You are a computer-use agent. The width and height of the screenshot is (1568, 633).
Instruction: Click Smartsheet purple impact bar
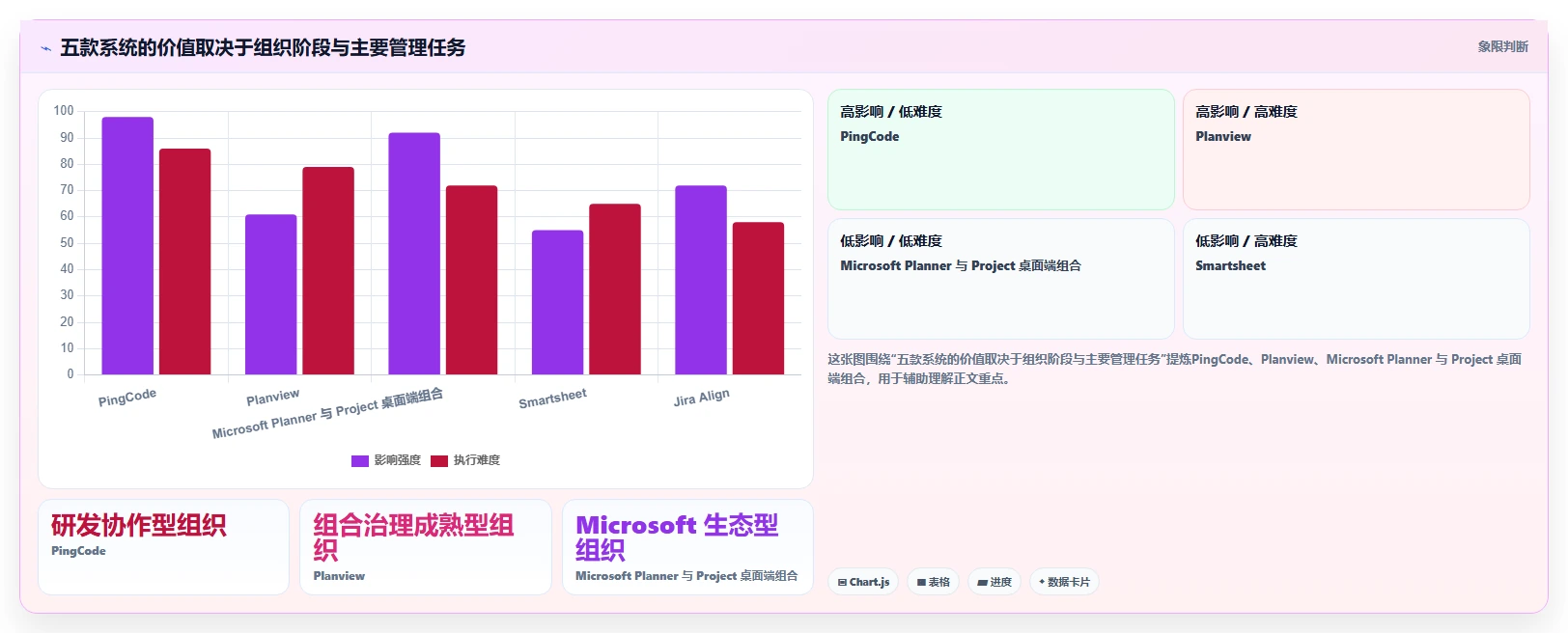[x=557, y=302]
